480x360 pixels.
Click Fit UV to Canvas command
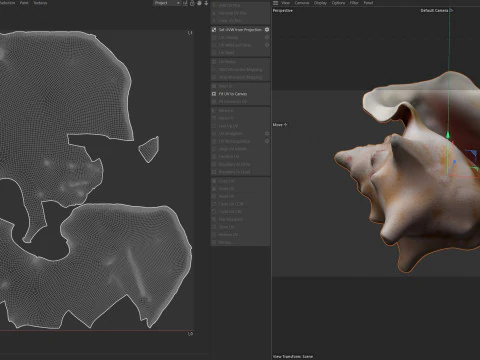click(240, 94)
